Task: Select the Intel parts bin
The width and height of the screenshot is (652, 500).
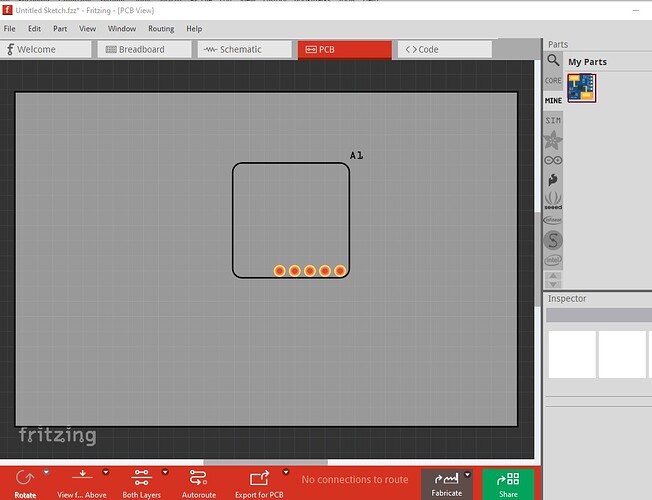Action: click(x=553, y=260)
